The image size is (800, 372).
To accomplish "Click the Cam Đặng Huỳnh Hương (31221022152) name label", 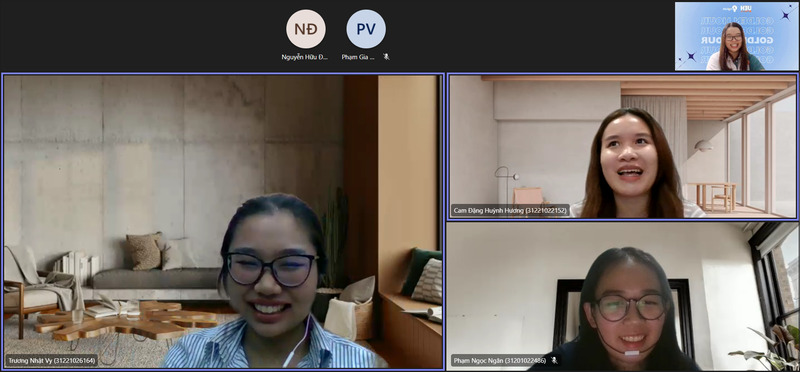I will pos(510,210).
